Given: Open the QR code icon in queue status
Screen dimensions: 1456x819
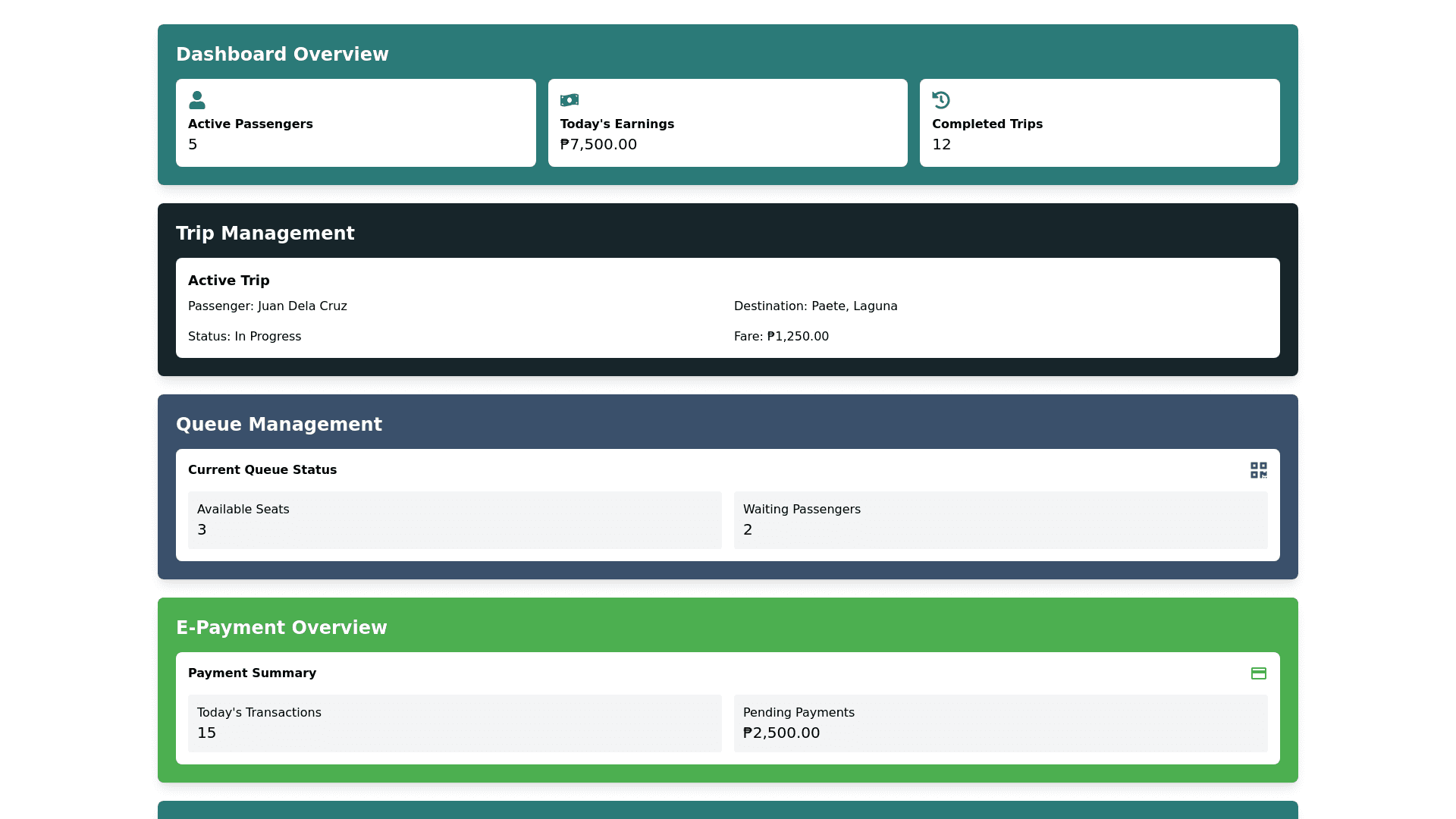Looking at the screenshot, I should click(x=1258, y=470).
